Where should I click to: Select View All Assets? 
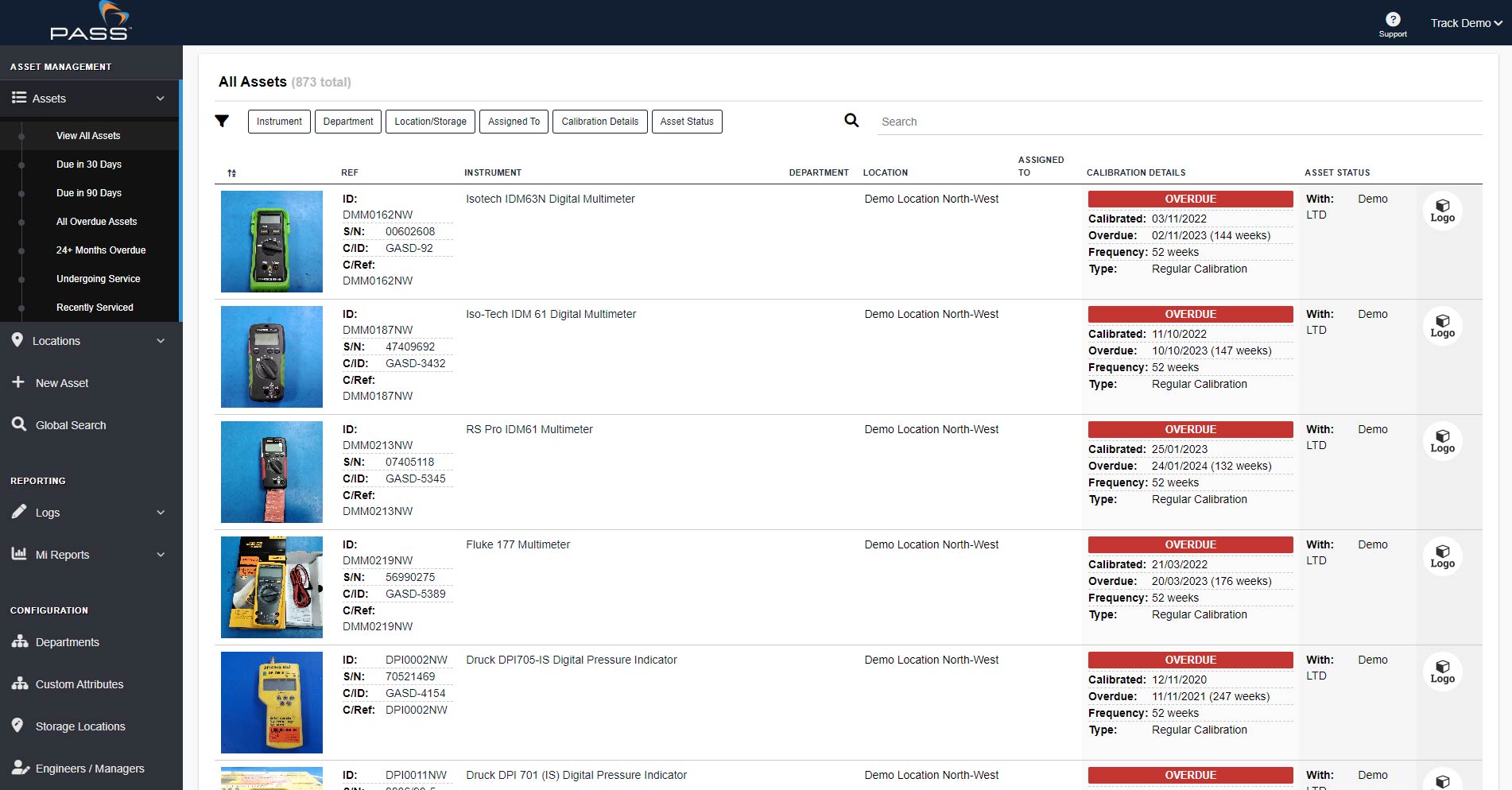88,136
